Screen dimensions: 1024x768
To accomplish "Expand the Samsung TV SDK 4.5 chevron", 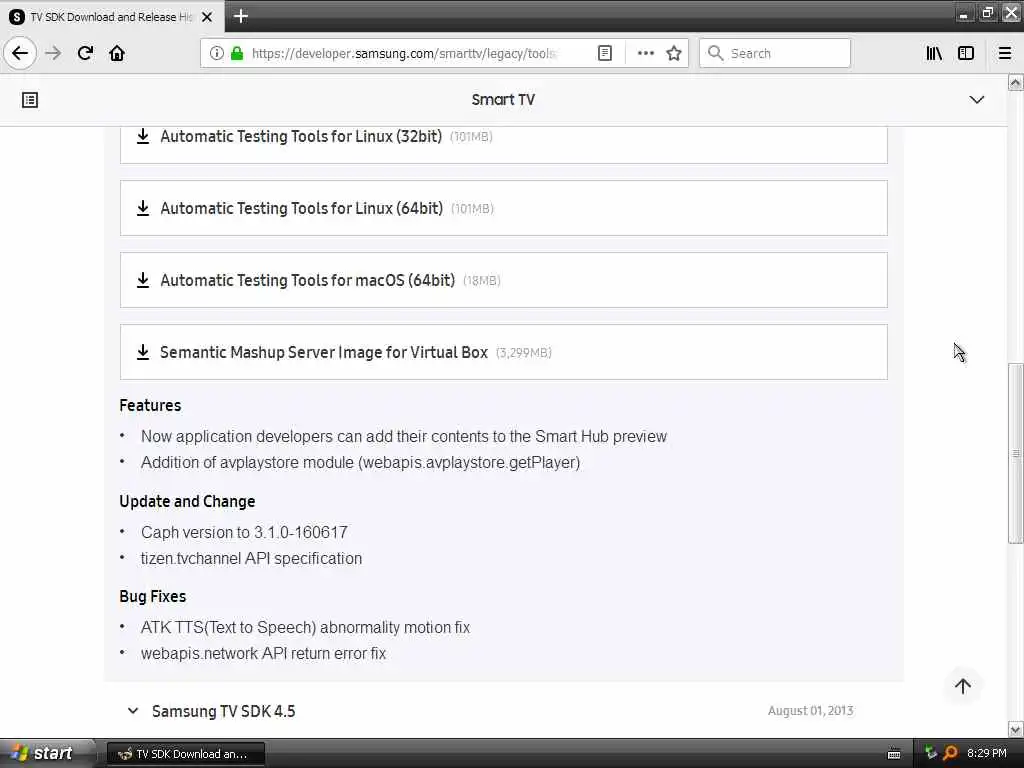I will (133, 711).
